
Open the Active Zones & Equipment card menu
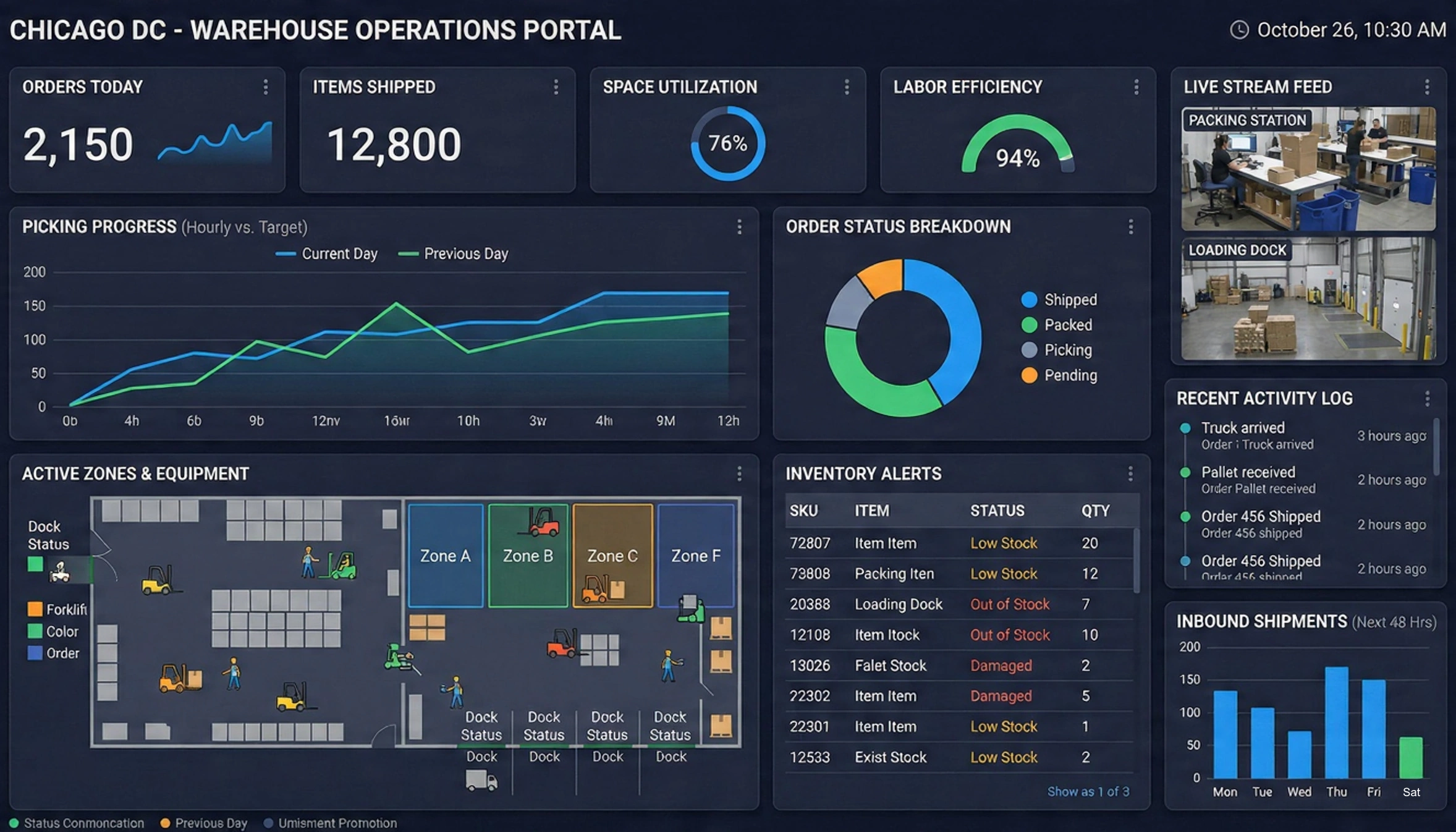(x=740, y=474)
